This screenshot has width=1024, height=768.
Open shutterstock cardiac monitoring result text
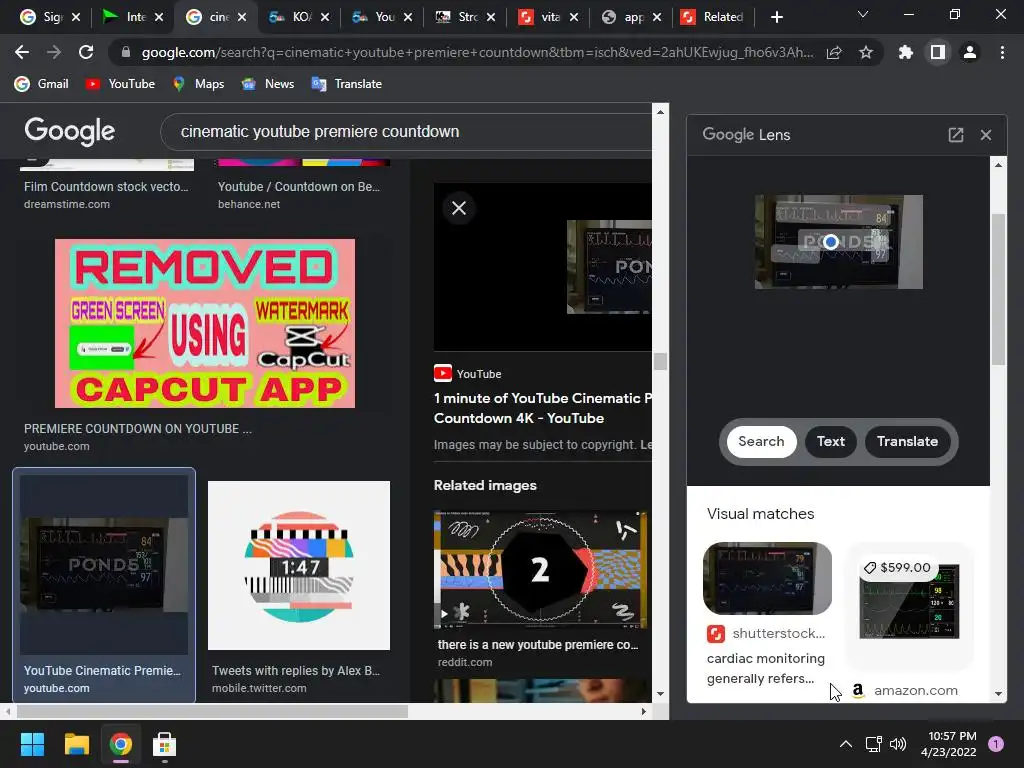pos(765,668)
